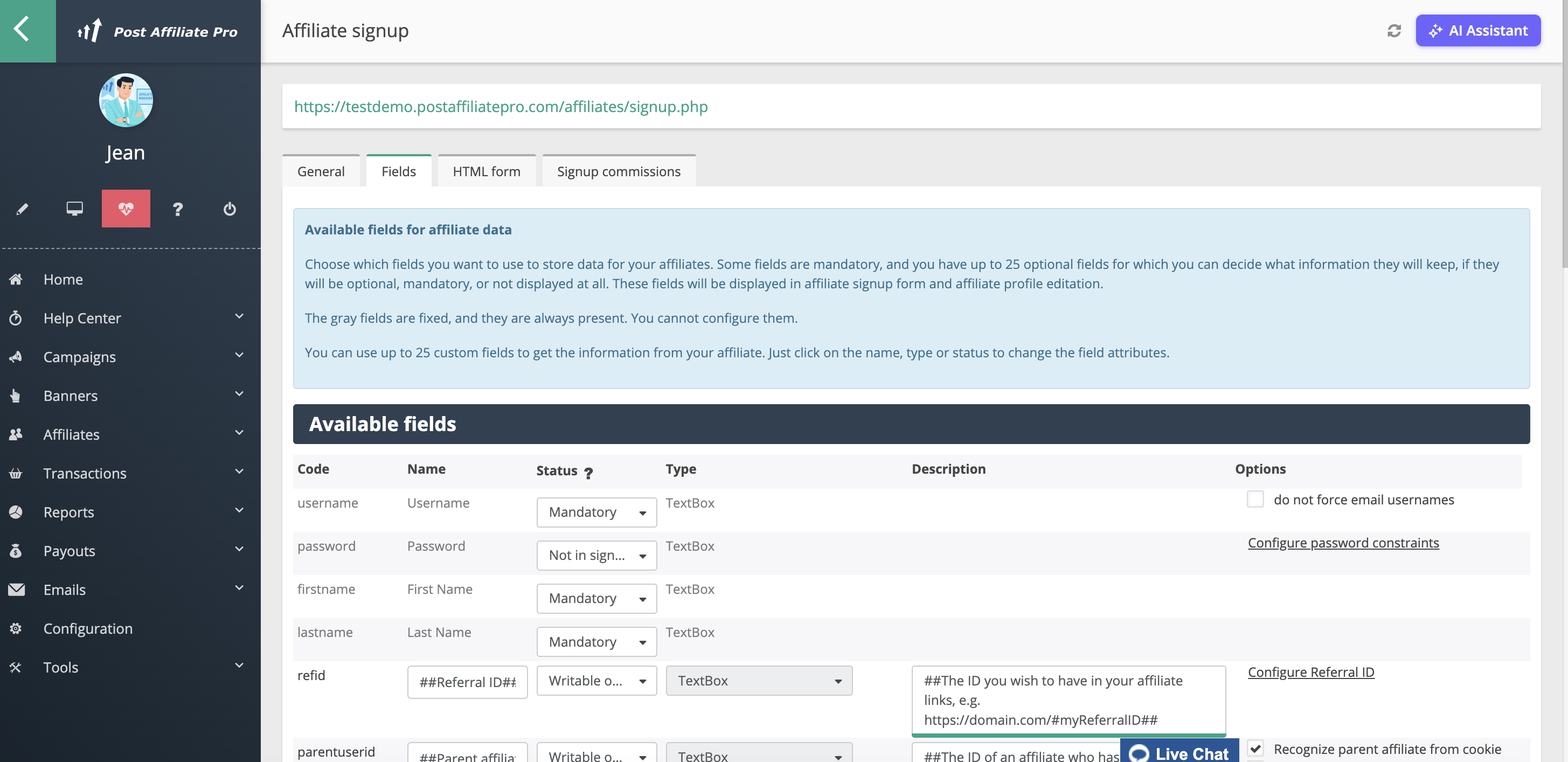
Task: Click the refresh icon near AI Assistant
Action: 1394,30
